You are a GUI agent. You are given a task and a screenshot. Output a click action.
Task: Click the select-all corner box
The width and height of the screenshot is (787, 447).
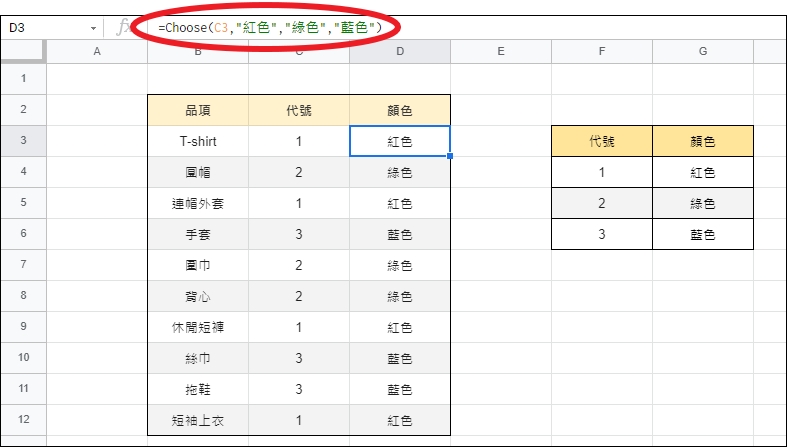click(x=23, y=51)
